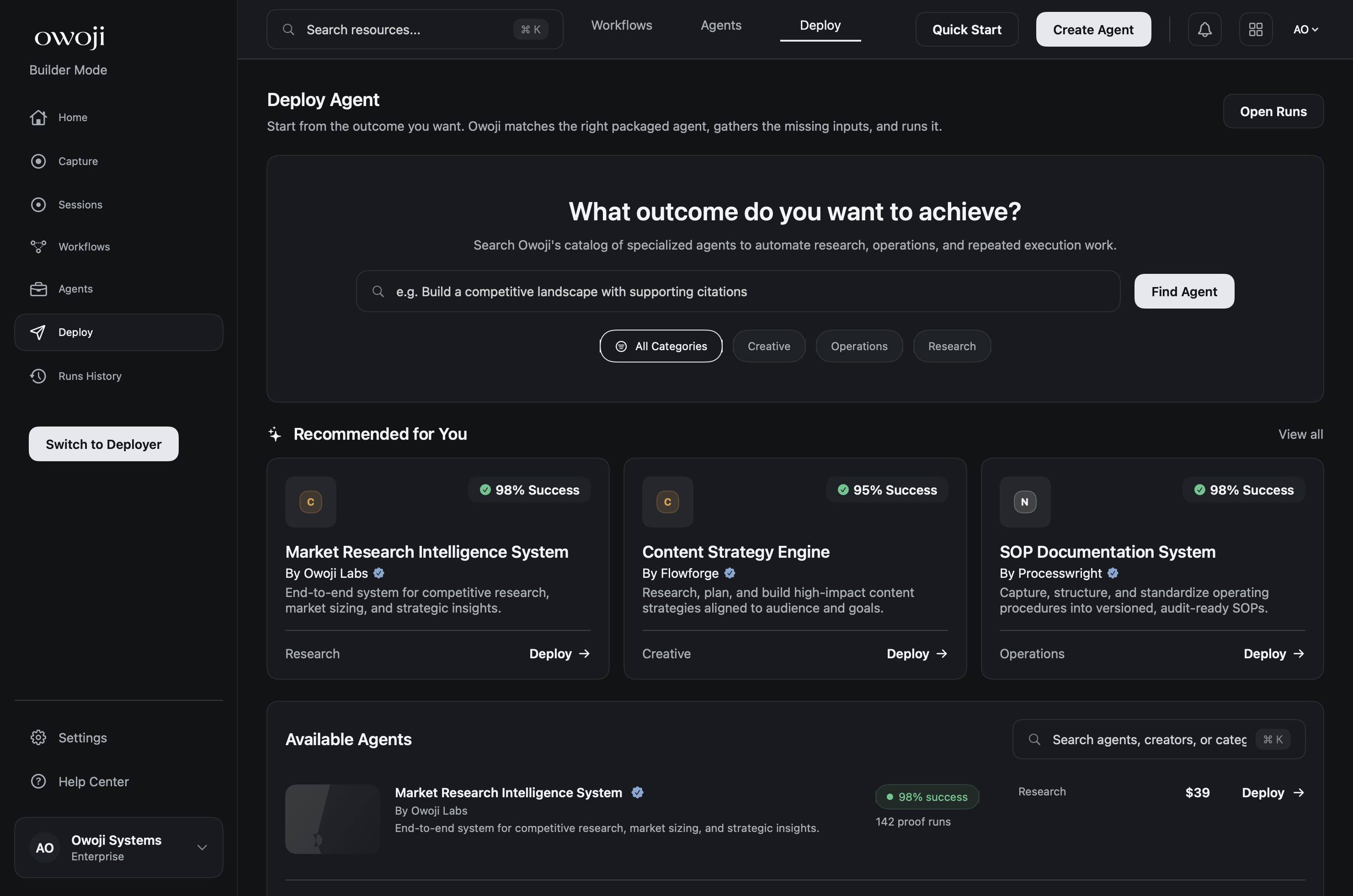The image size is (1353, 896).
Task: Click the Create Agent button
Action: (x=1092, y=29)
